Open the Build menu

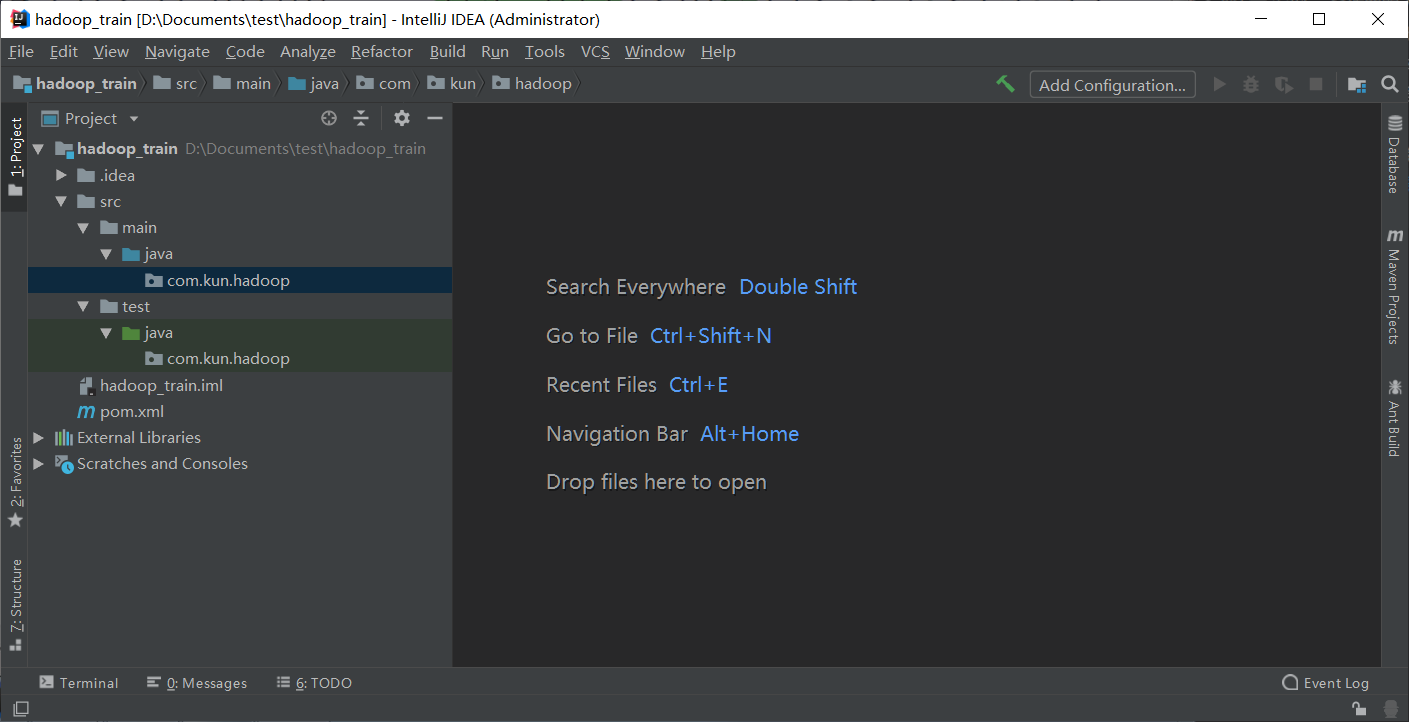click(448, 52)
